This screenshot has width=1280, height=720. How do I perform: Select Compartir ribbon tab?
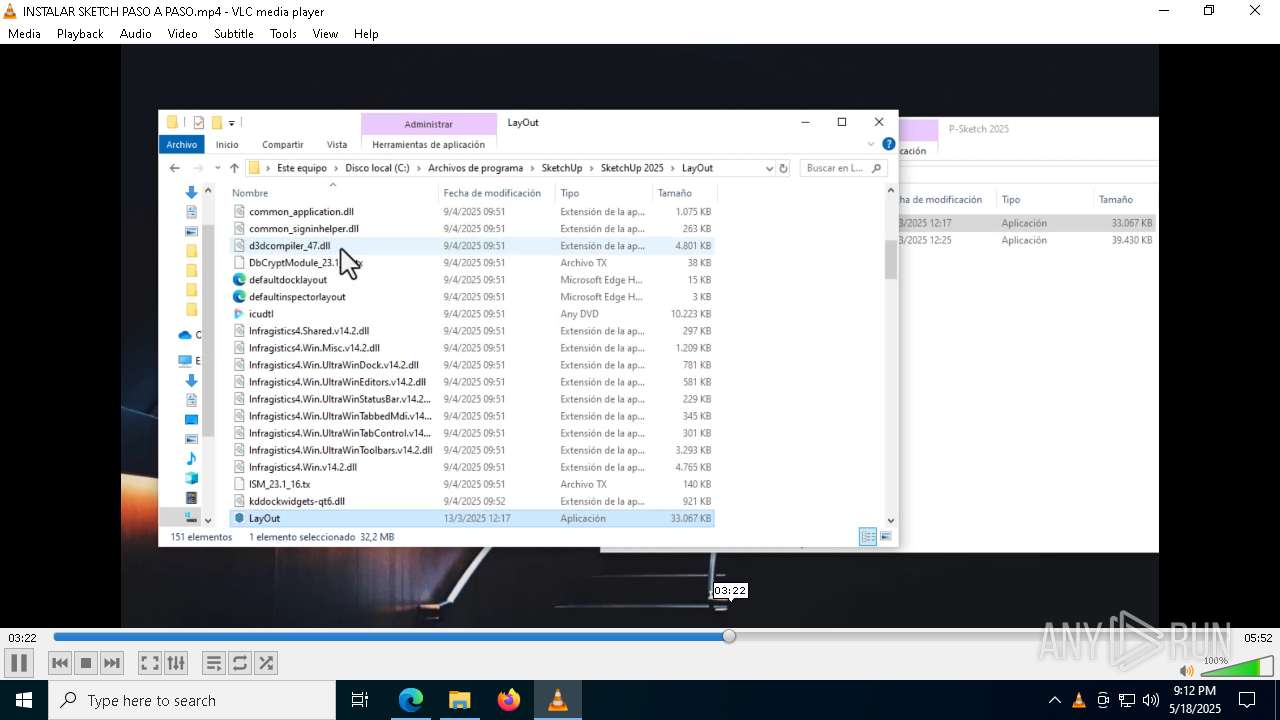283,144
